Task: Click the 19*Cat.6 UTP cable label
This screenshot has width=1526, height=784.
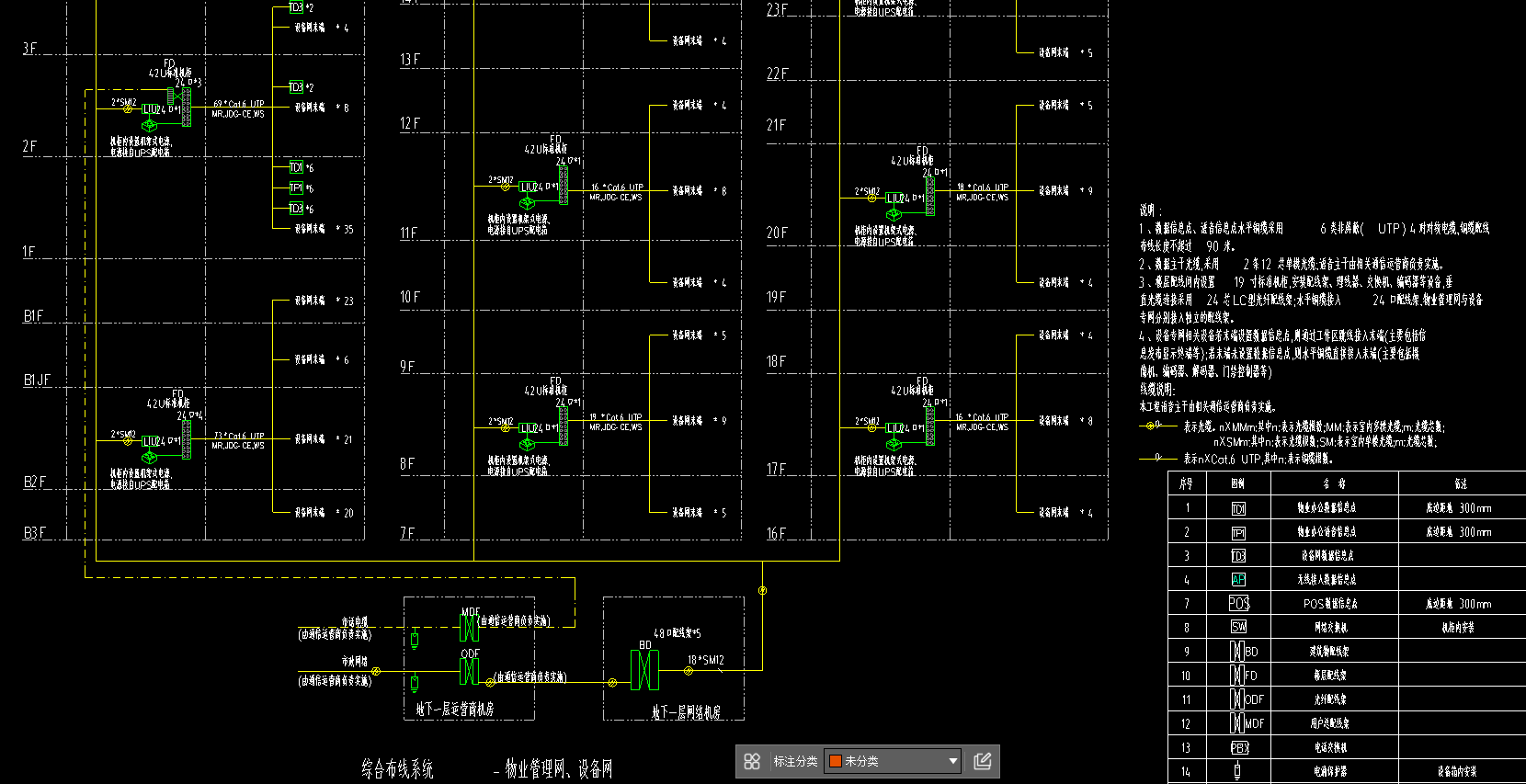Action: [616, 417]
